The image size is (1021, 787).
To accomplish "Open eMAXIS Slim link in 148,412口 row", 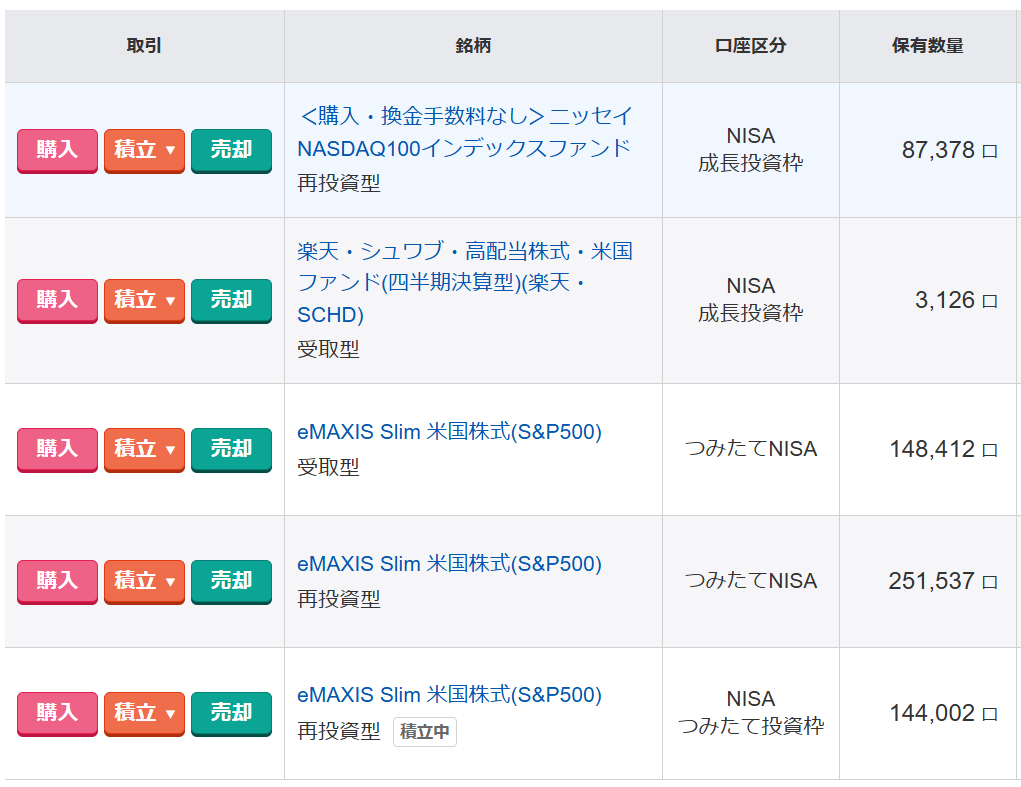I will click(x=449, y=432).
